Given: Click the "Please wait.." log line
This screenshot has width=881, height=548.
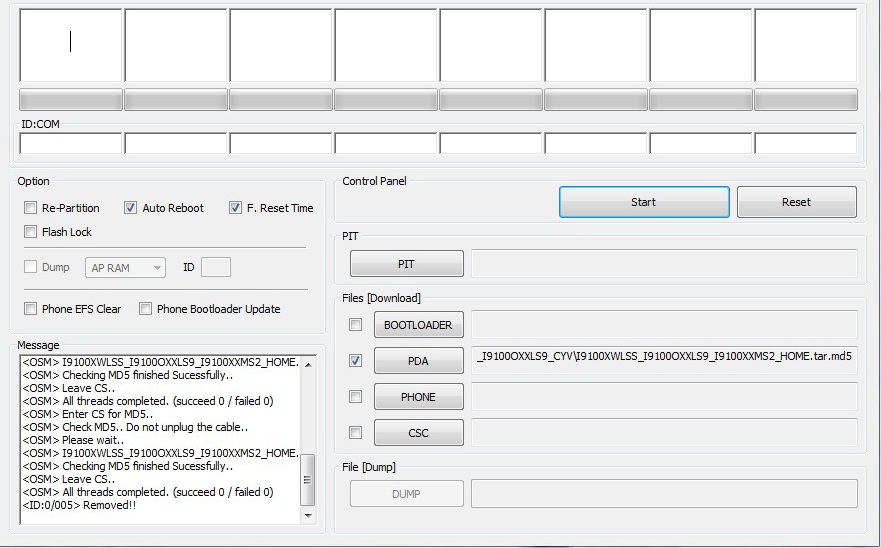Looking at the screenshot, I should click(74, 440).
